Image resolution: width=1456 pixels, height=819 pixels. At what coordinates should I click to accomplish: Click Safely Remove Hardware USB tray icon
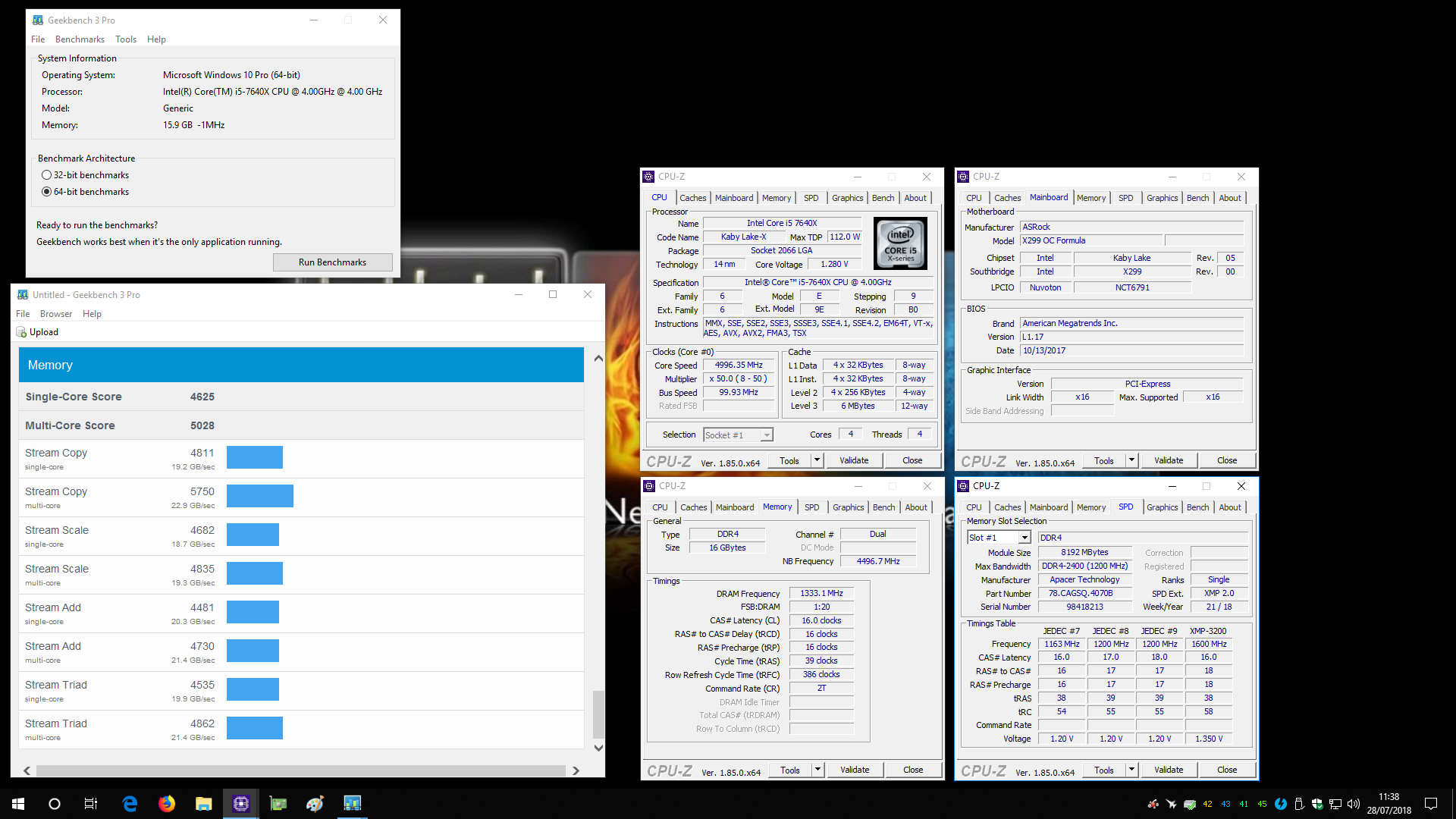coord(1299,804)
